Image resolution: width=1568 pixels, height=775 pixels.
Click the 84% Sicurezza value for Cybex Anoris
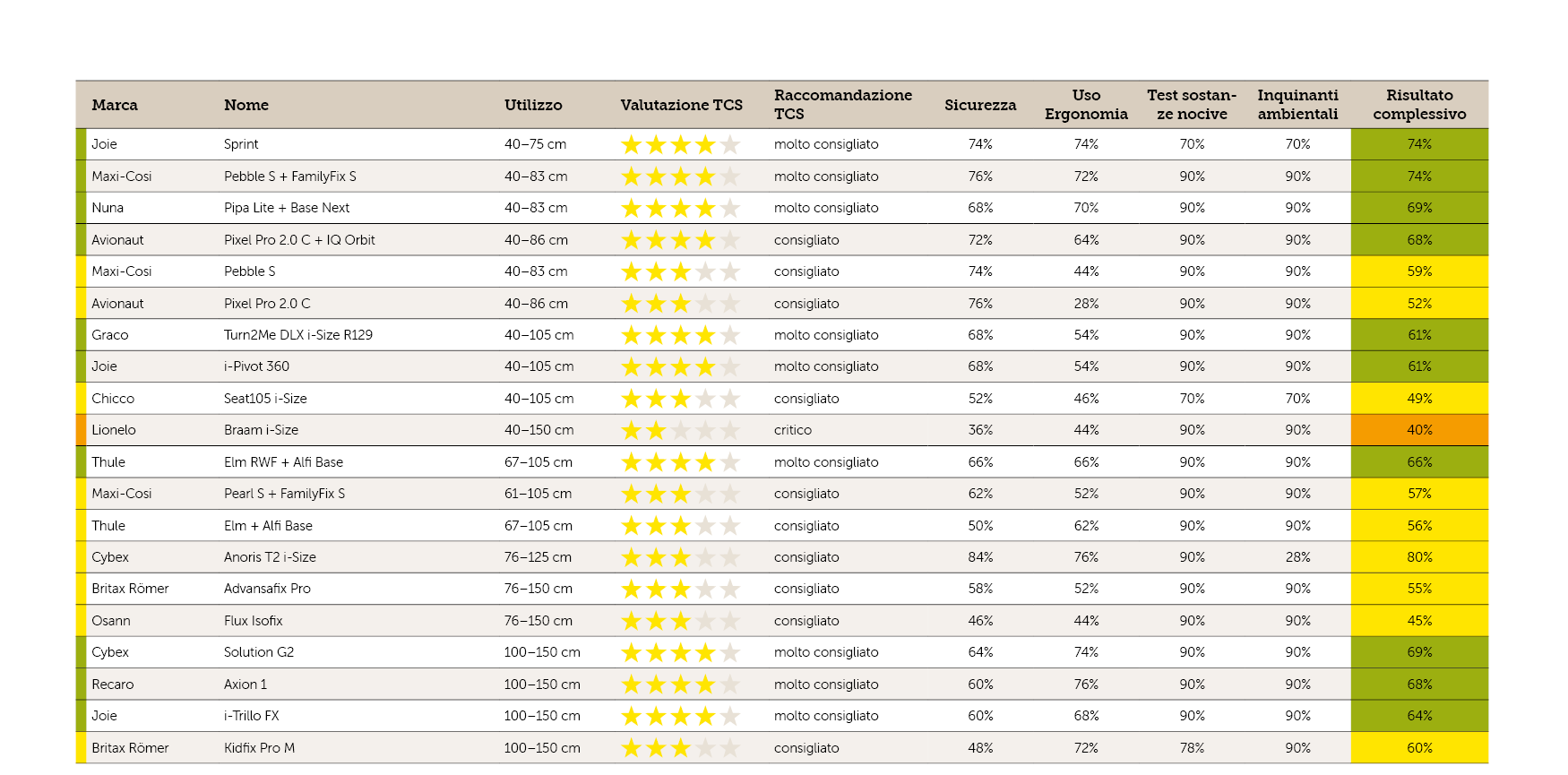click(x=980, y=557)
